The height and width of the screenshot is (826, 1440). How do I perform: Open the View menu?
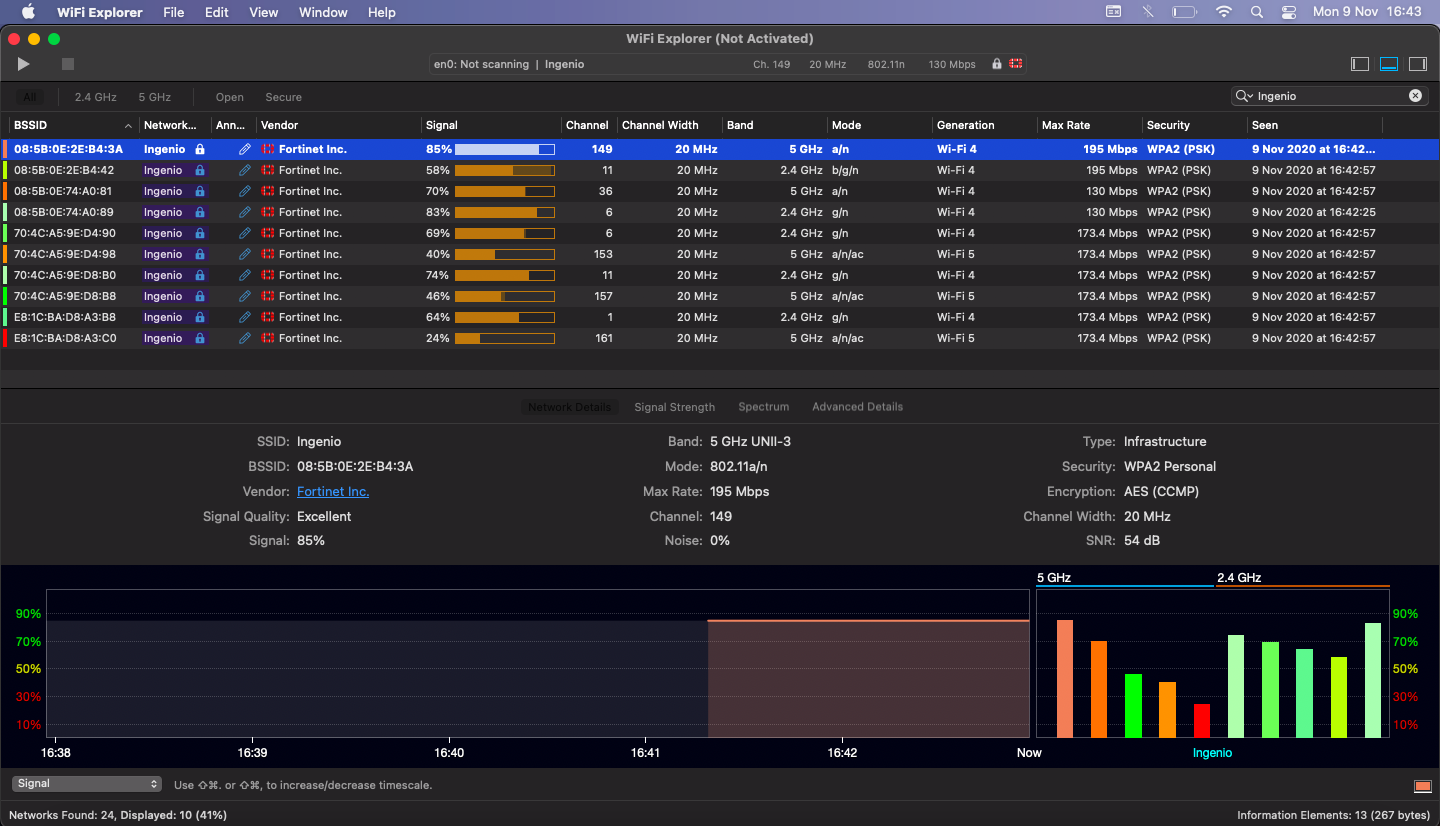[264, 12]
